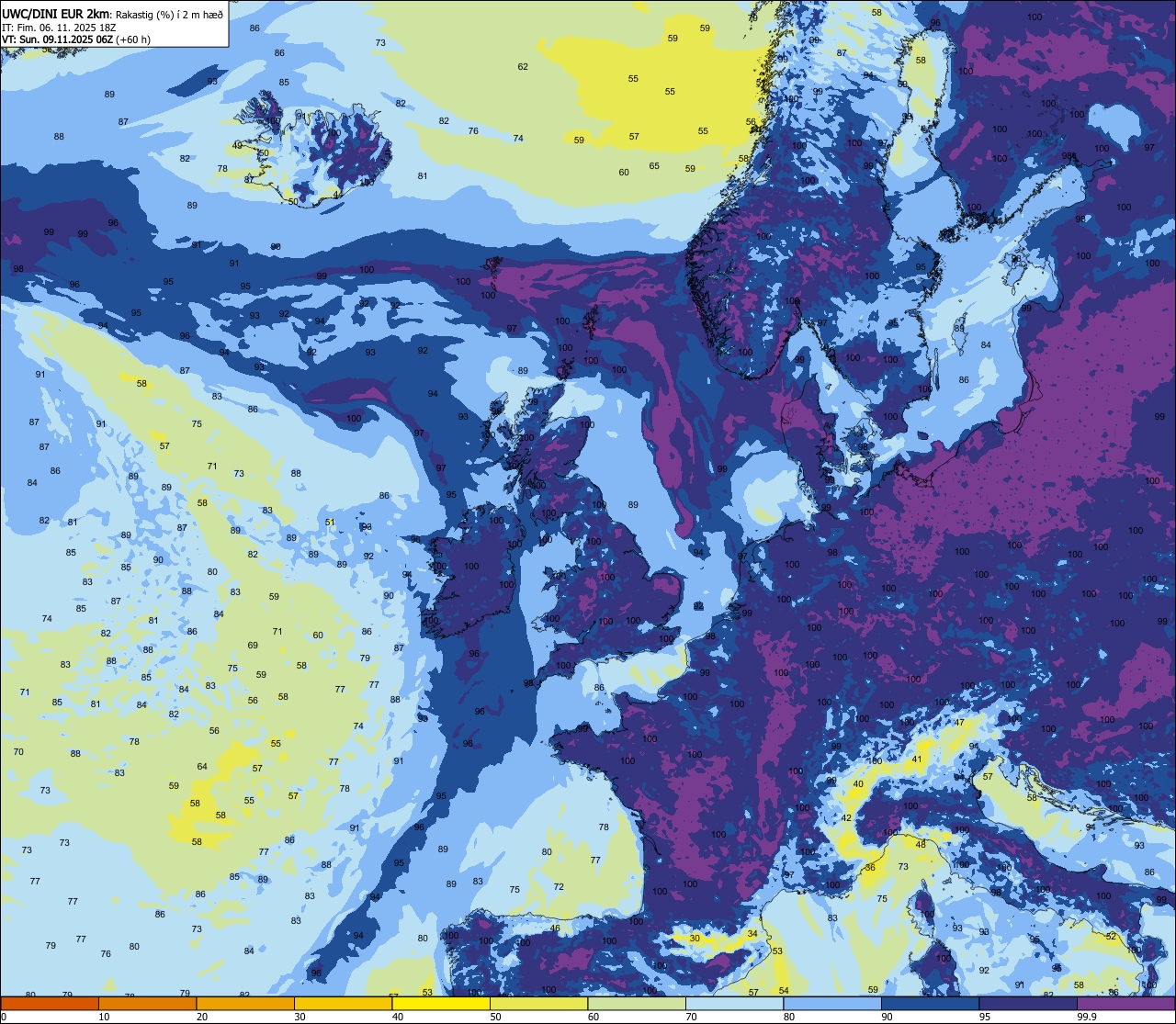This screenshot has height=1024, width=1176.
Task: Select the 10–20 orange legend color band
Action: coord(147,1003)
